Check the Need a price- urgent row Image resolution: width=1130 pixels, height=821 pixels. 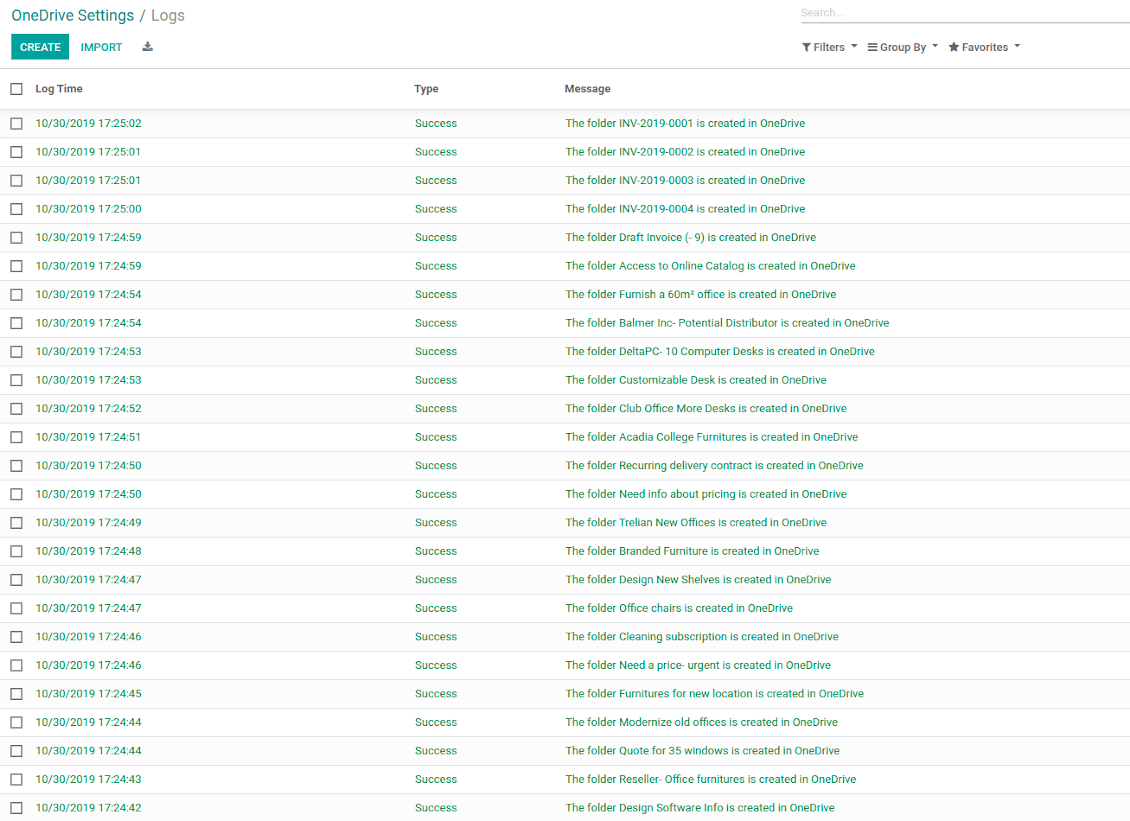click(17, 665)
